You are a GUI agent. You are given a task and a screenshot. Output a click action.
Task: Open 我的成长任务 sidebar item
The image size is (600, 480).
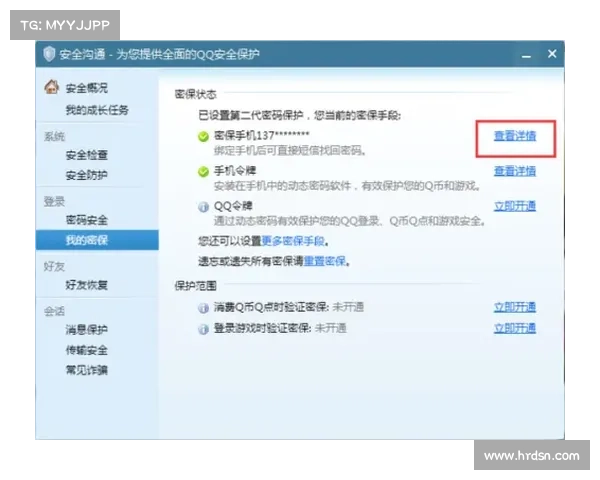click(97, 110)
